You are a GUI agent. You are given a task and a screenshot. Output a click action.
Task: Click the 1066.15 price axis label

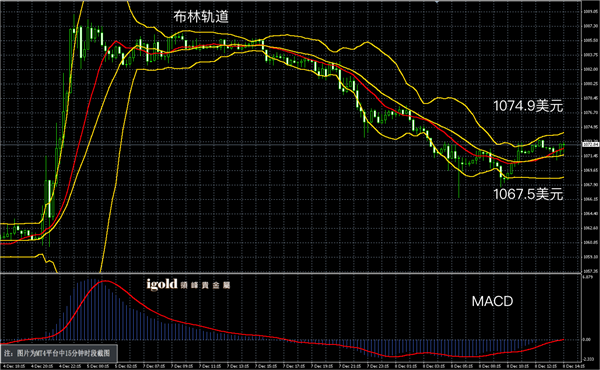(x=590, y=199)
